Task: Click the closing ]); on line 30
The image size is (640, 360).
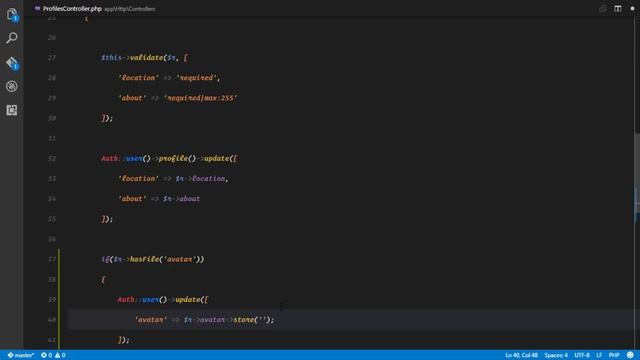Action: 107,118
